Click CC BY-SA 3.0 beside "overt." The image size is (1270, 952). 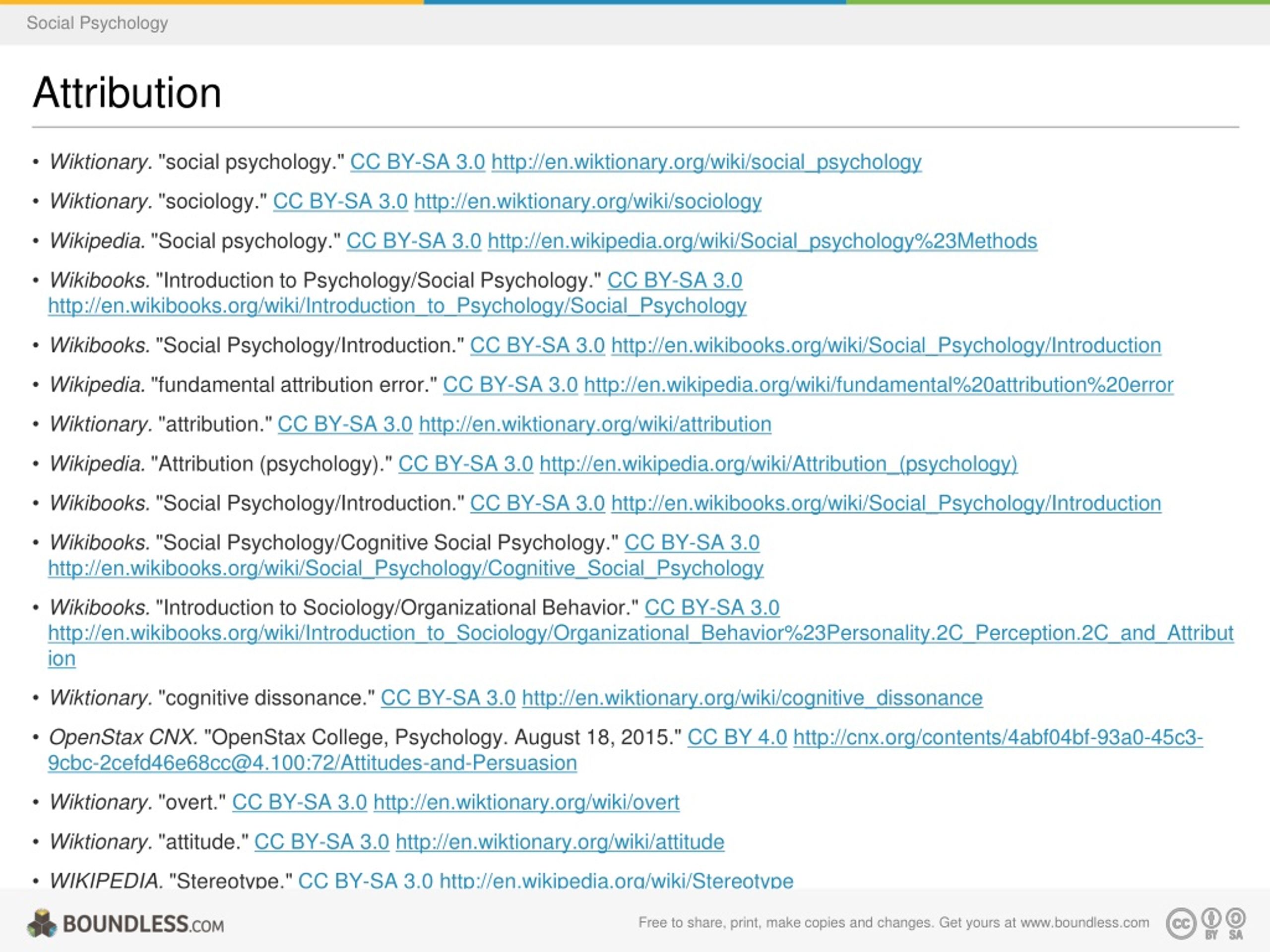(299, 802)
